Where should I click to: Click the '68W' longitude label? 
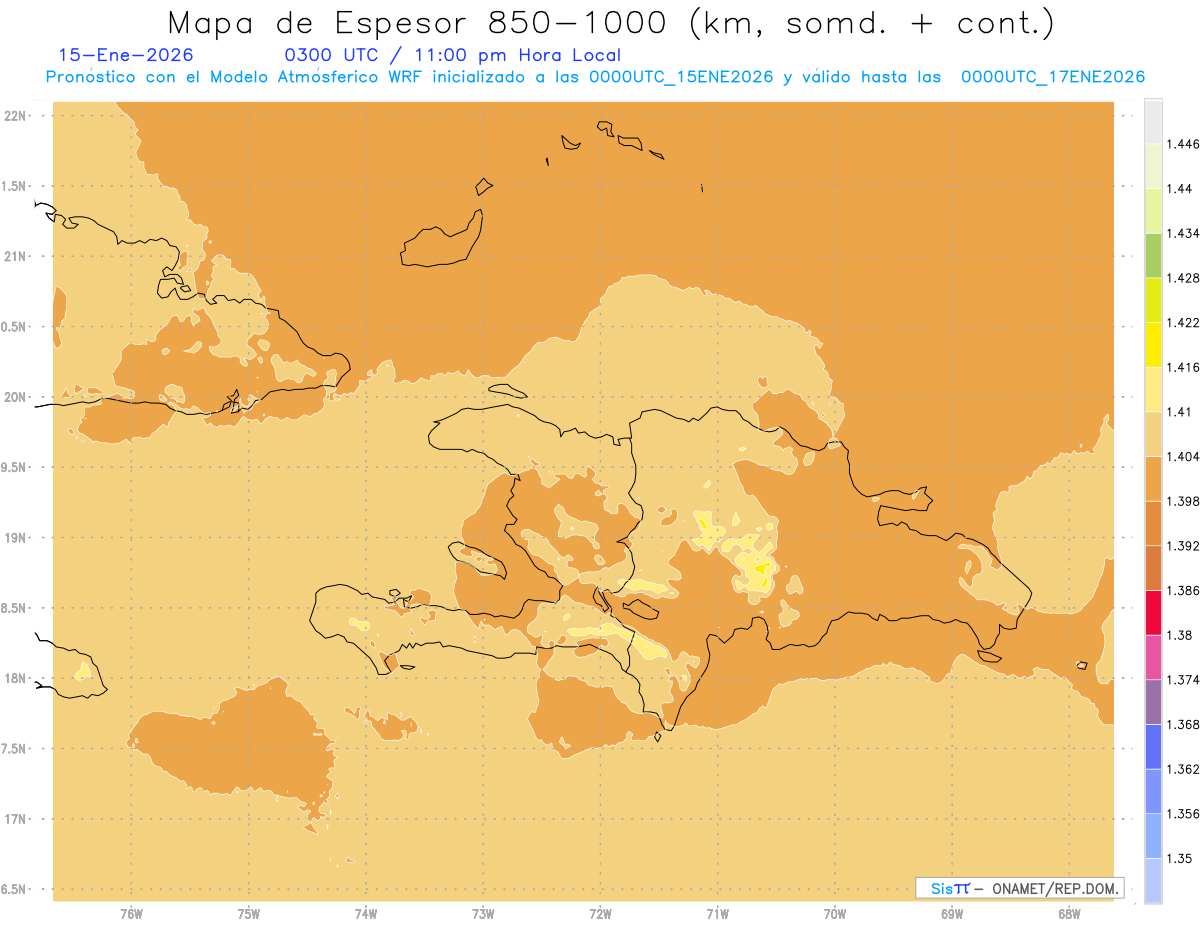(1069, 913)
